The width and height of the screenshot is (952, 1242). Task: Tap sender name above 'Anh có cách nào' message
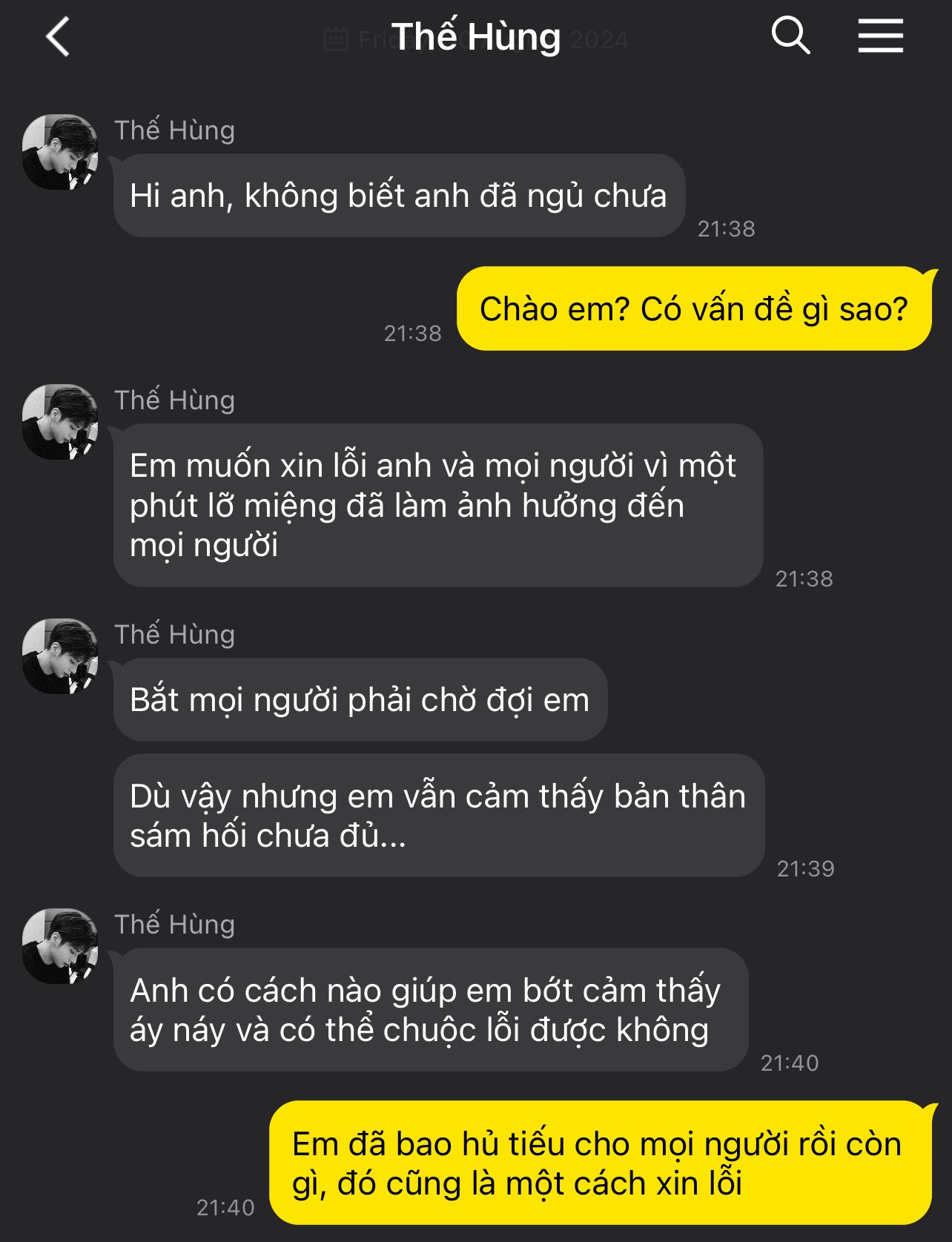[x=175, y=925]
